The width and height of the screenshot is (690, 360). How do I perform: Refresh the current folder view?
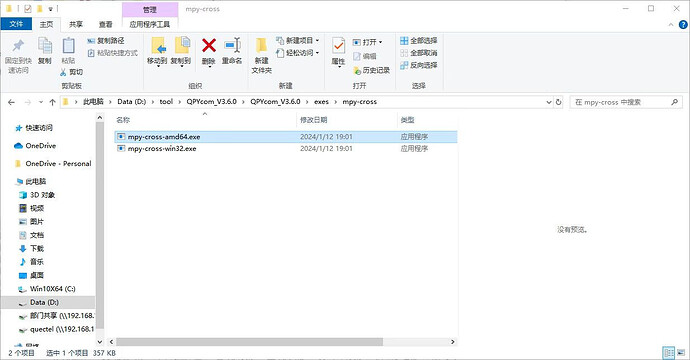[558, 102]
